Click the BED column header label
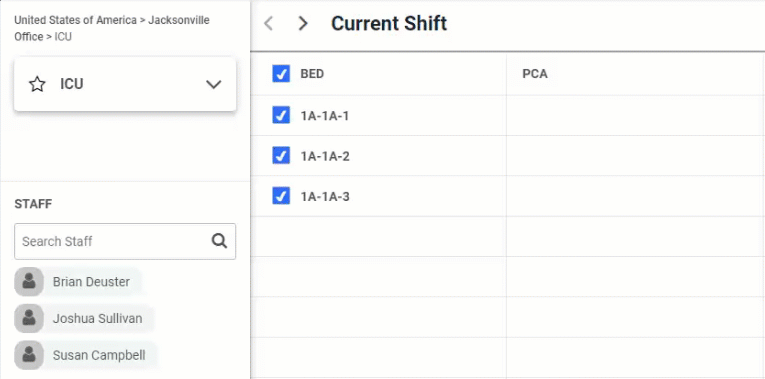Viewport: 765px width, 379px height. click(x=312, y=74)
